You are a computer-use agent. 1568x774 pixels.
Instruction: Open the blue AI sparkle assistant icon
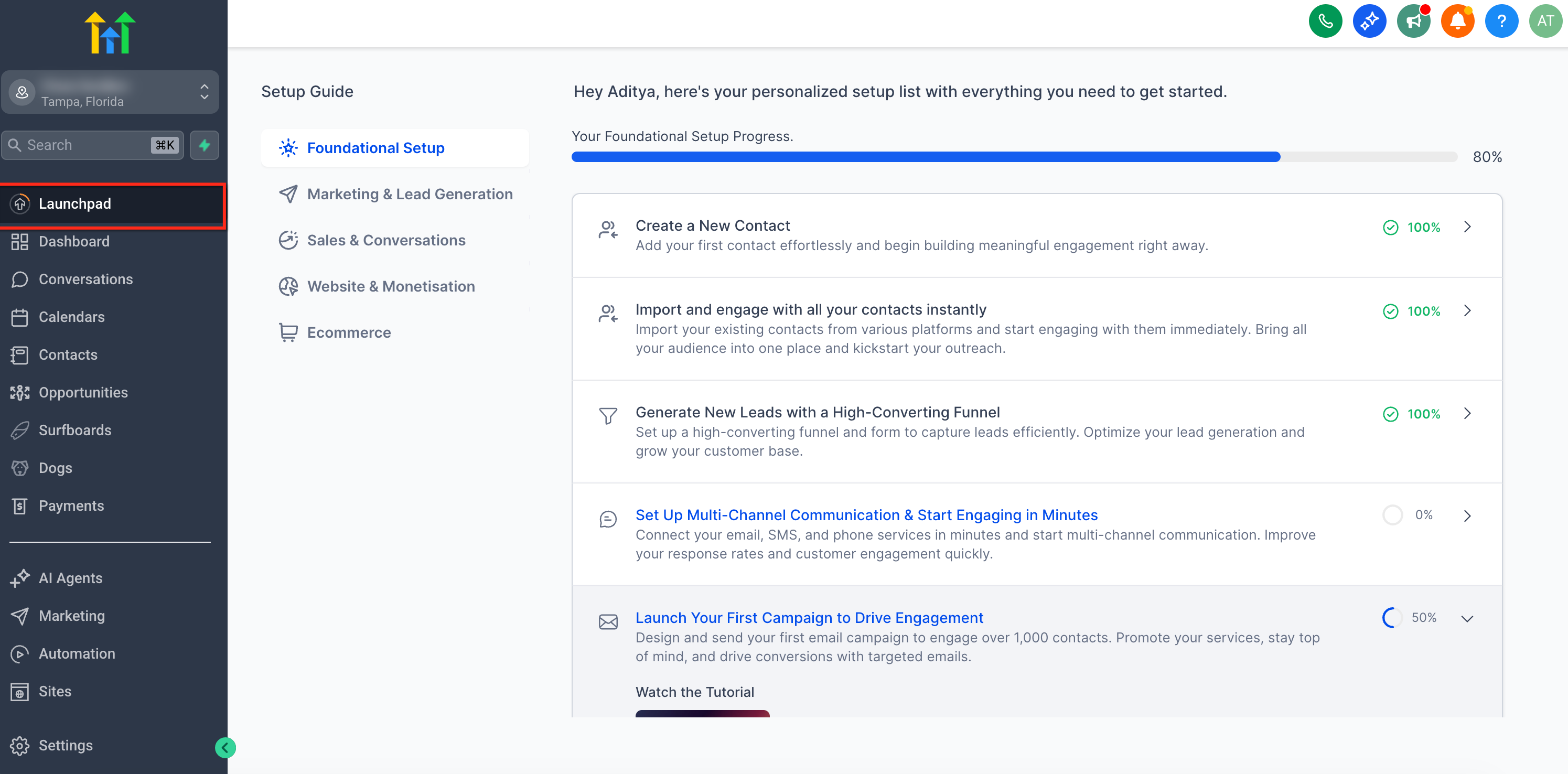point(1369,21)
